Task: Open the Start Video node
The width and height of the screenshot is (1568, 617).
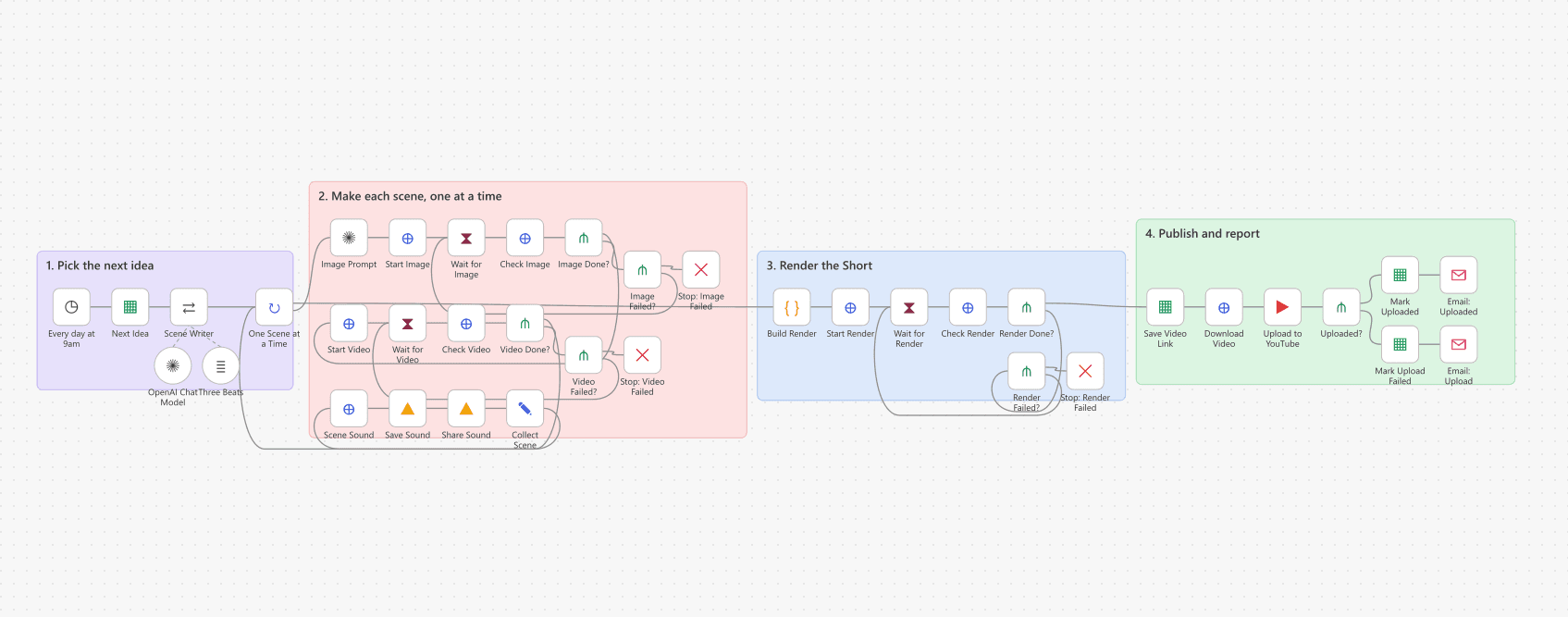Action: point(349,324)
